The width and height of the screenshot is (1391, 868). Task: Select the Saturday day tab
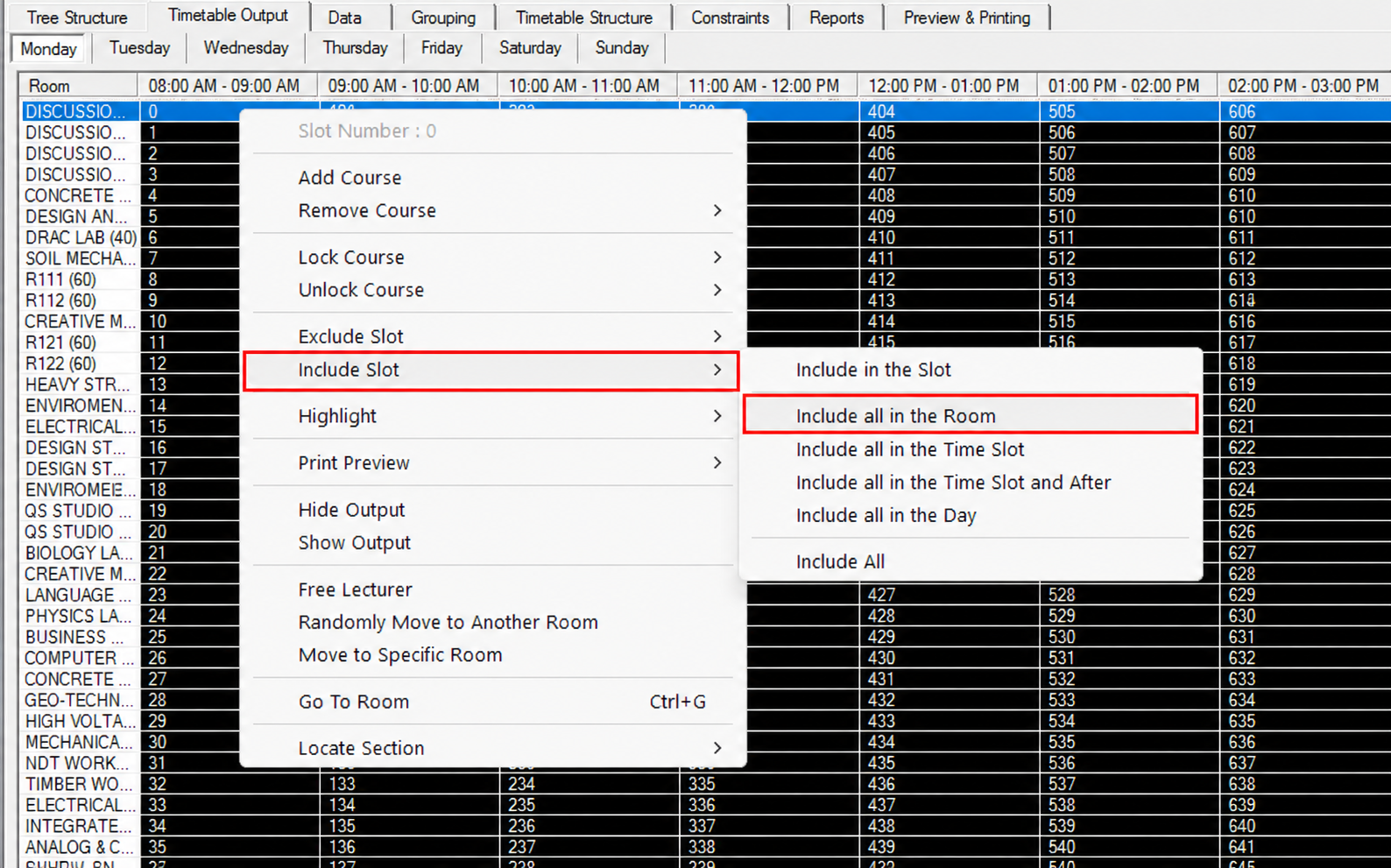click(530, 48)
